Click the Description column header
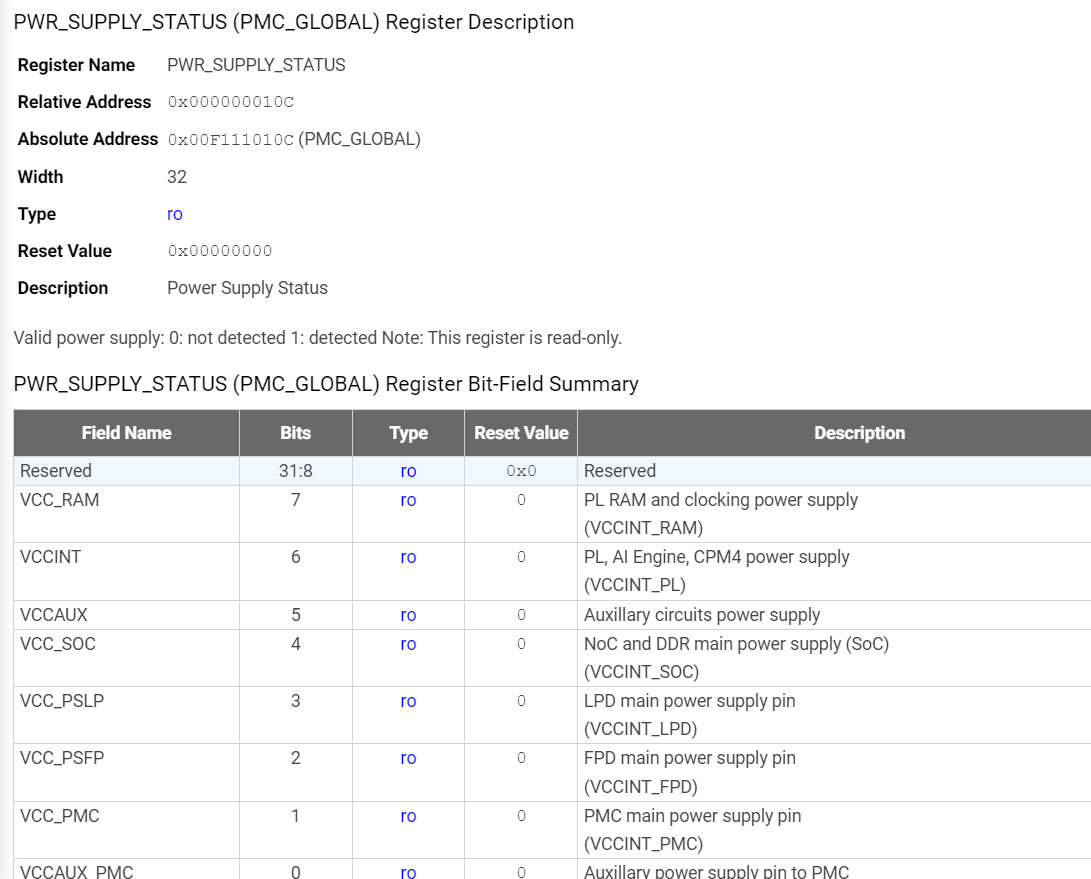Image resolution: width=1091 pixels, height=879 pixels. pos(859,433)
